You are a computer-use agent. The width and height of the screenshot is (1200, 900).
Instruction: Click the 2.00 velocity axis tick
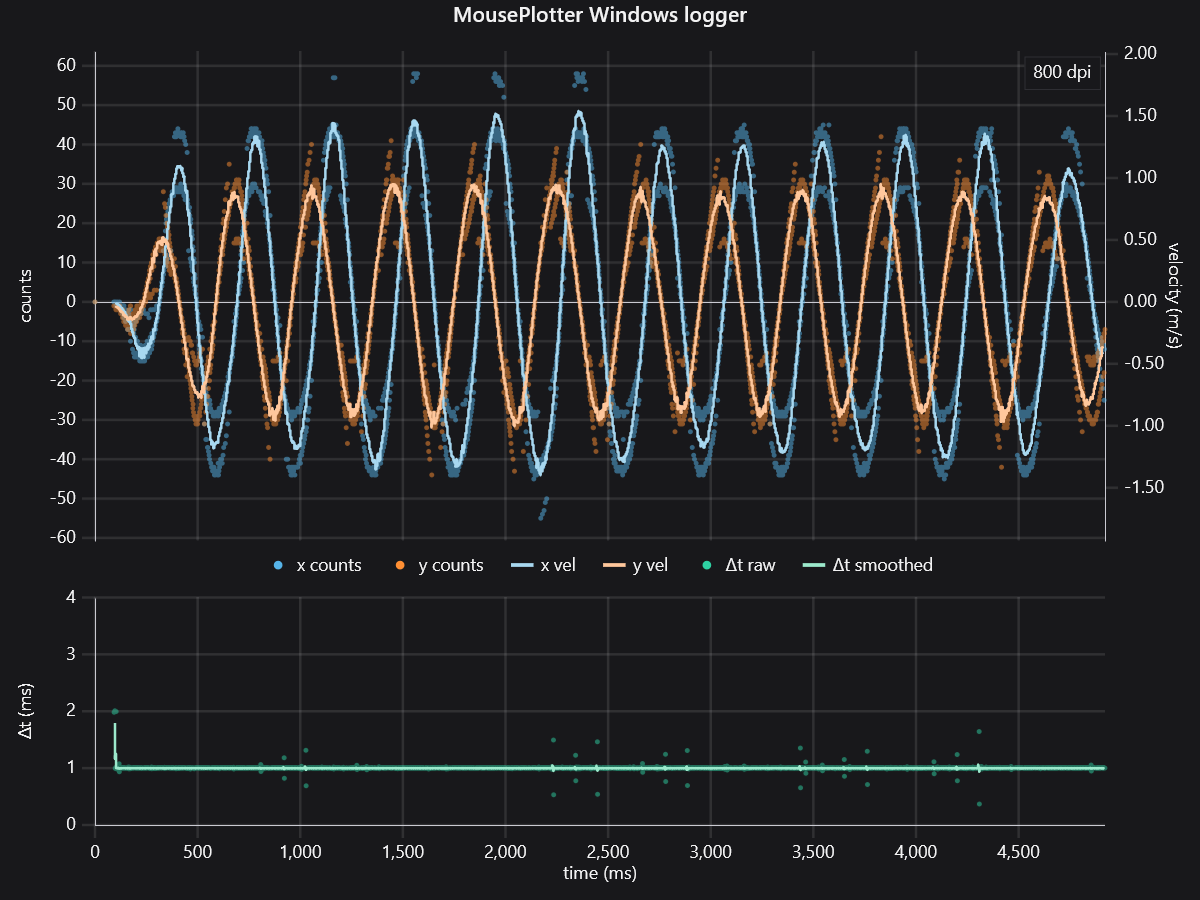point(1138,53)
